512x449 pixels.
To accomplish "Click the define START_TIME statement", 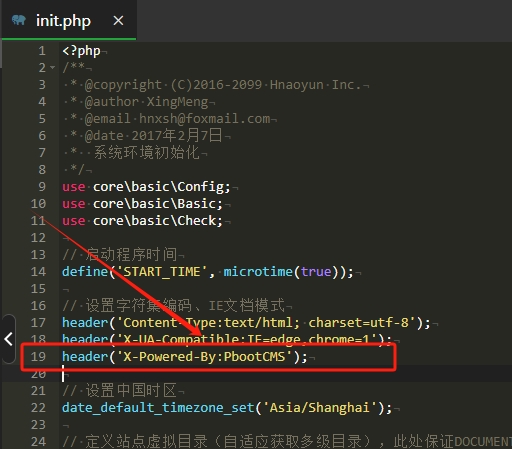I will coord(207,272).
